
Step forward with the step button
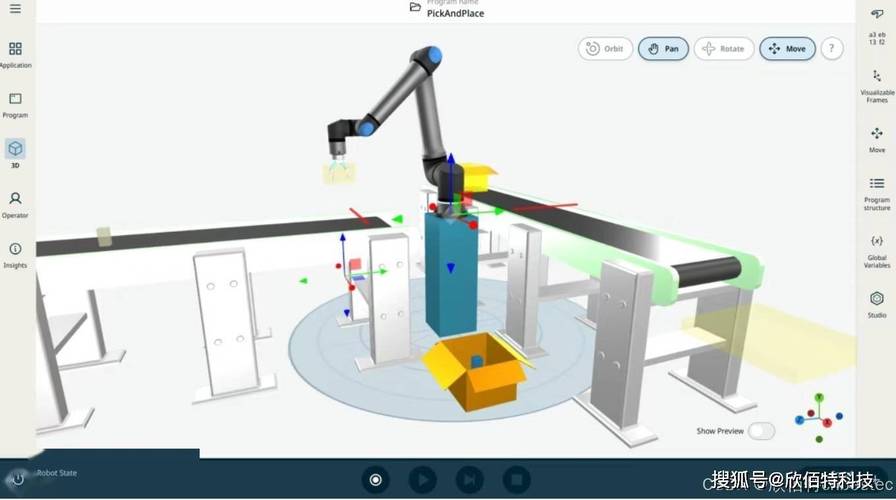(469, 480)
